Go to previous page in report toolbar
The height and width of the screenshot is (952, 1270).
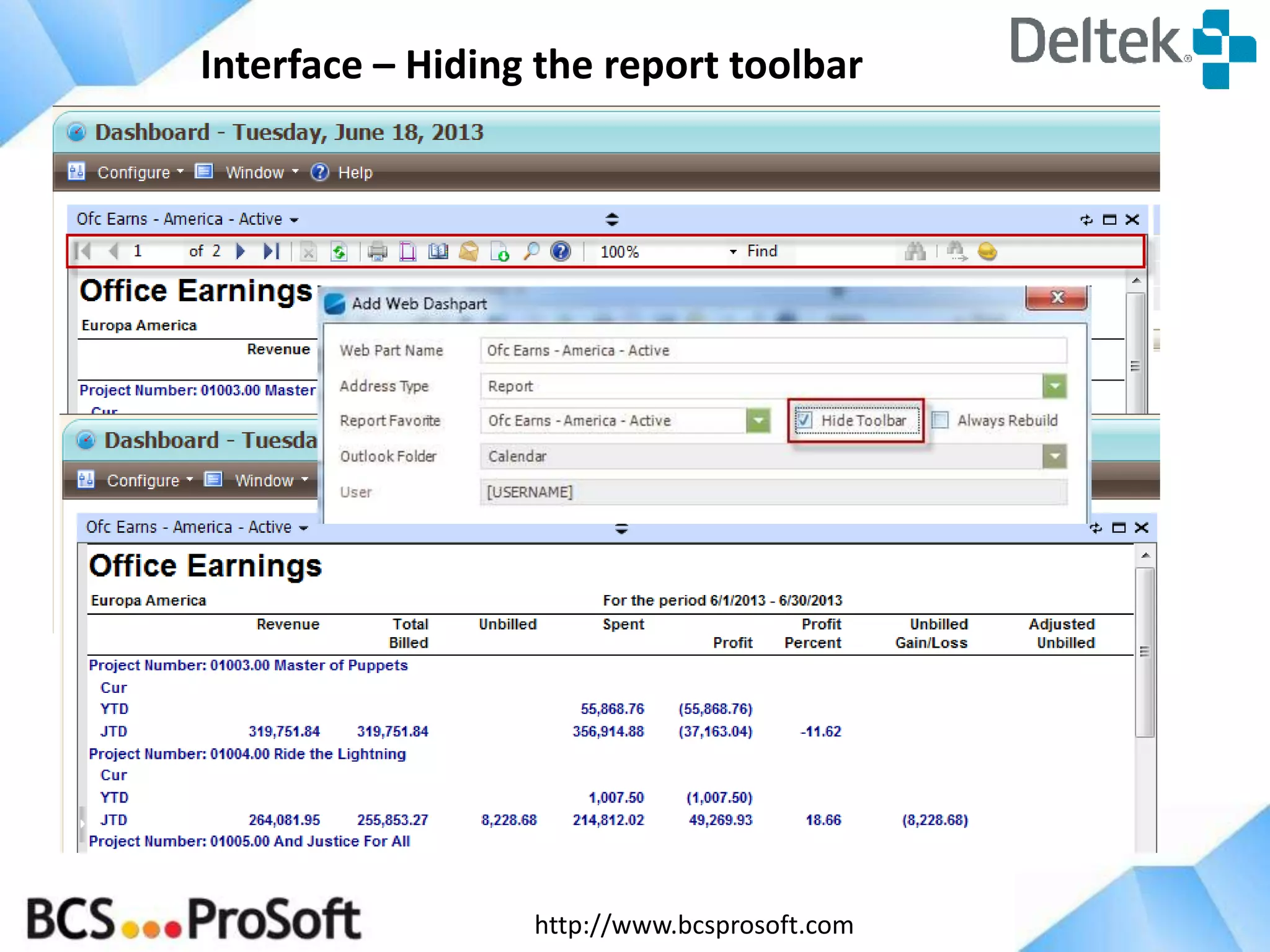click(113, 251)
